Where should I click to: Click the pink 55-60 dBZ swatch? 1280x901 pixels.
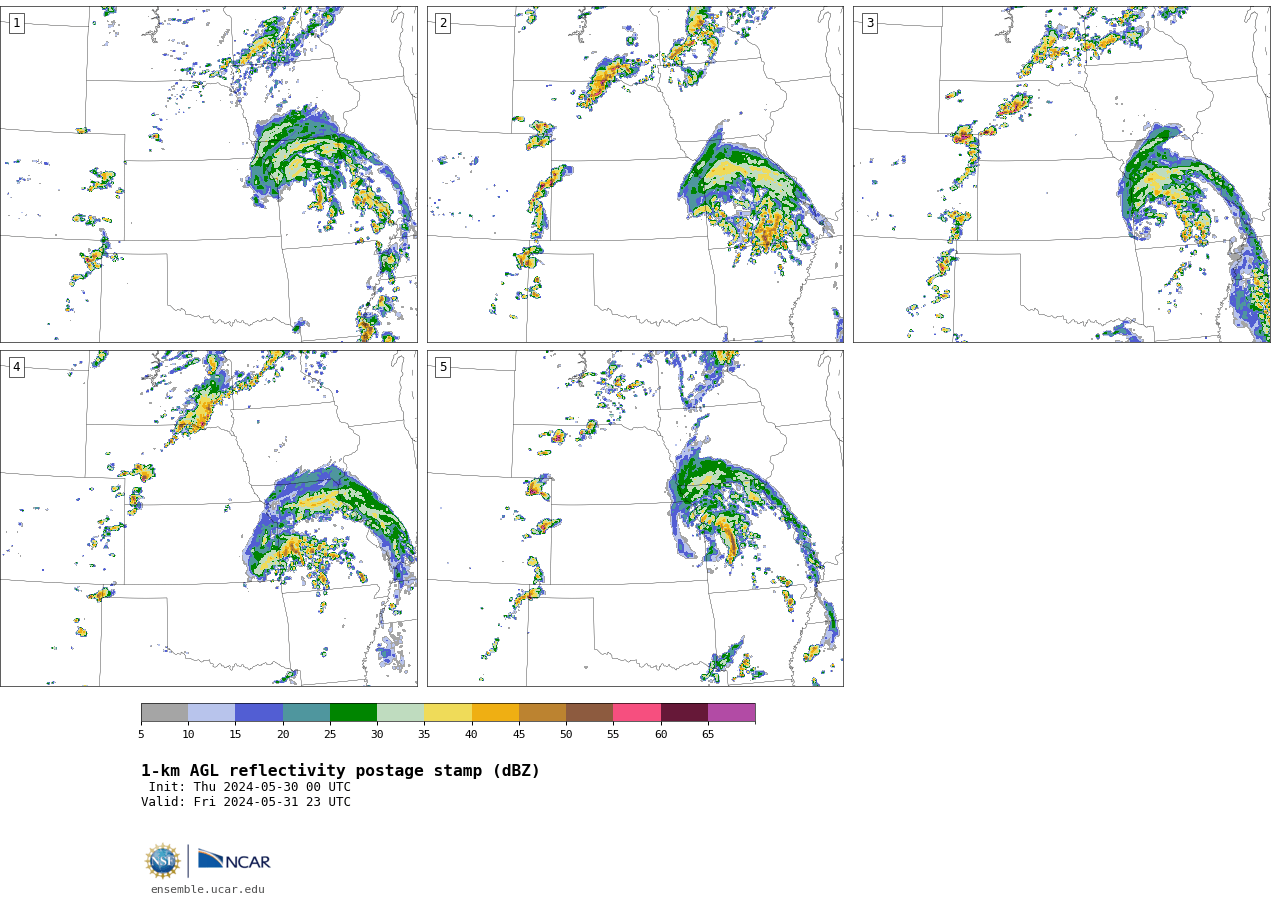pyautogui.click(x=637, y=713)
